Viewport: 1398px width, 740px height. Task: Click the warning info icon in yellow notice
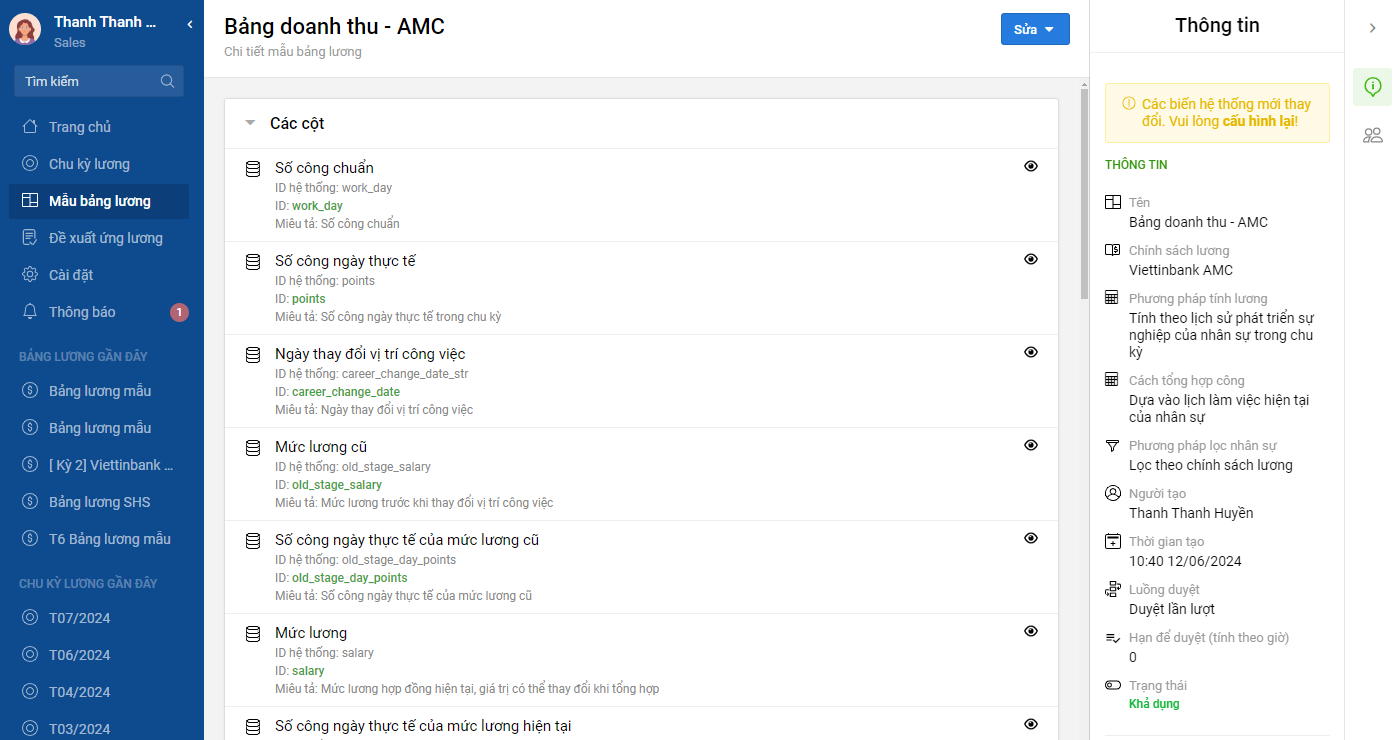[1129, 103]
